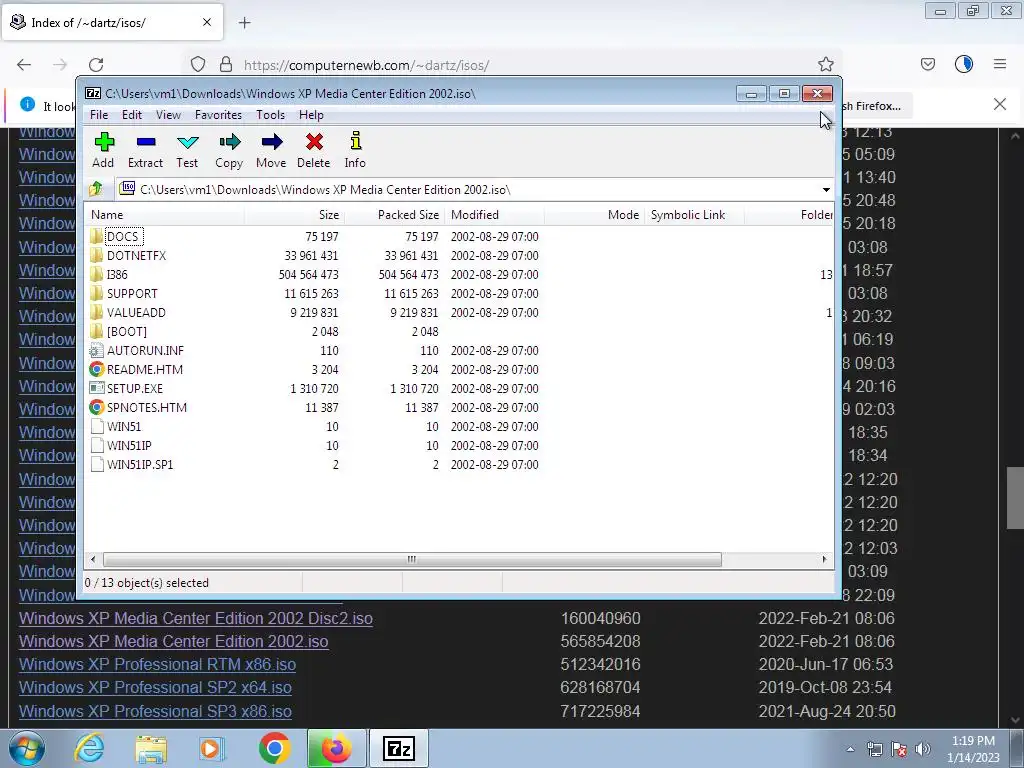
Task: Open the File menu in 7-Zip
Action: (99, 115)
